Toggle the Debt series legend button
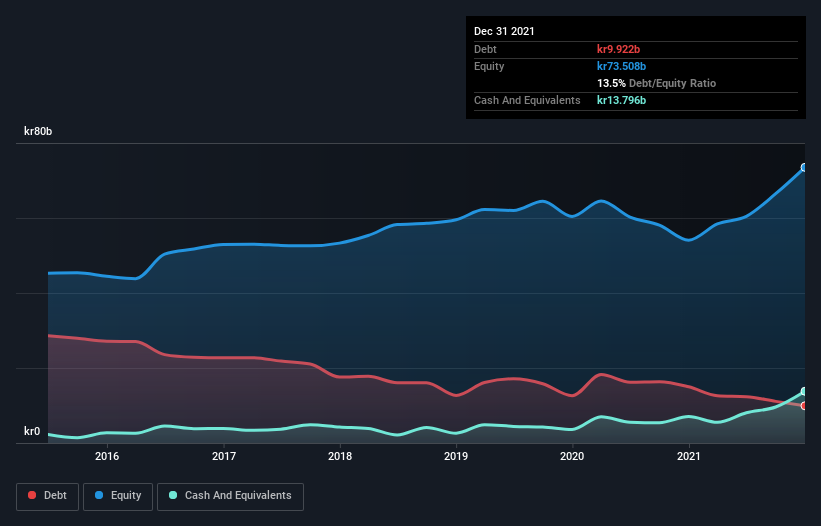 pyautogui.click(x=47, y=496)
